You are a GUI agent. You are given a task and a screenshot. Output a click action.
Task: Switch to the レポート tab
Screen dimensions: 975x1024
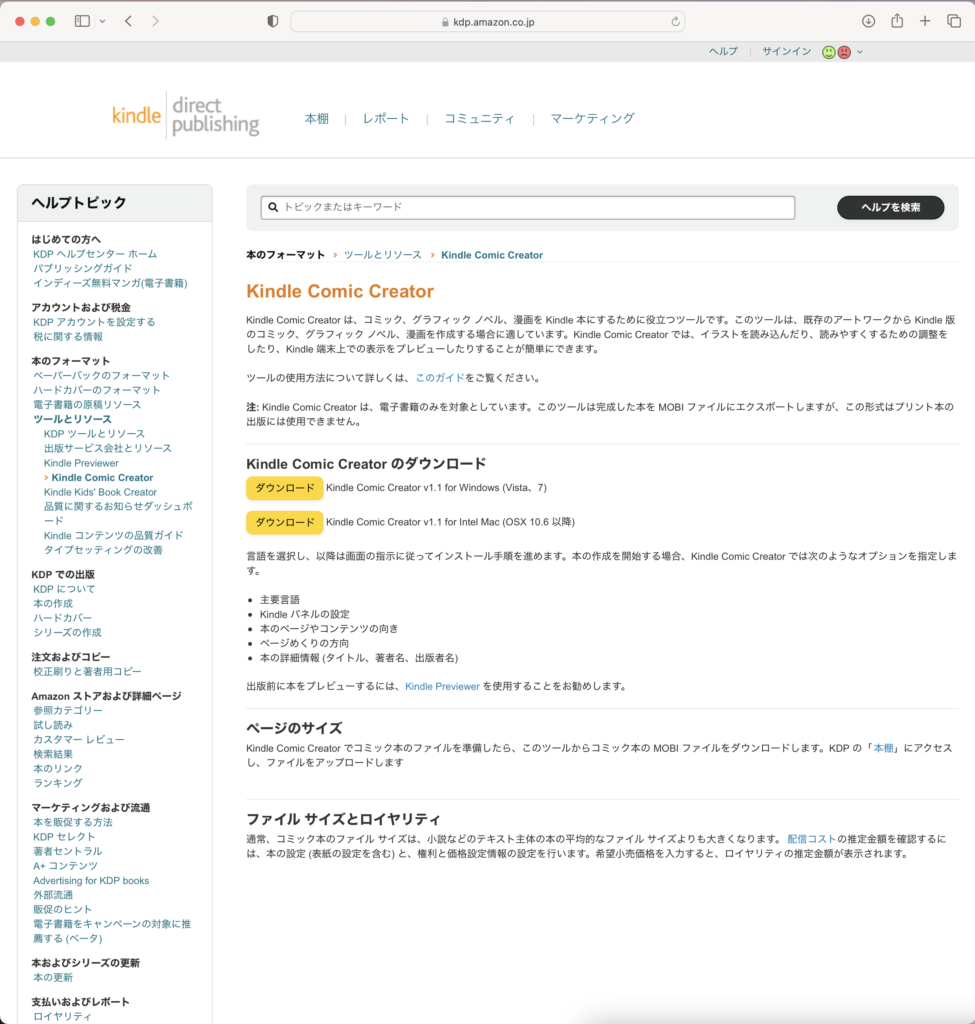pos(386,118)
